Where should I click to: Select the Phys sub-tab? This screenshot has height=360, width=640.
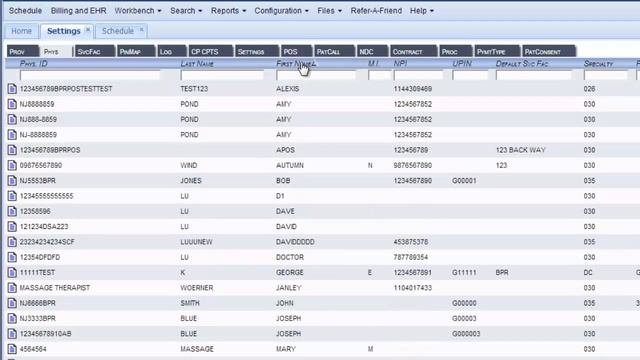[56, 51]
